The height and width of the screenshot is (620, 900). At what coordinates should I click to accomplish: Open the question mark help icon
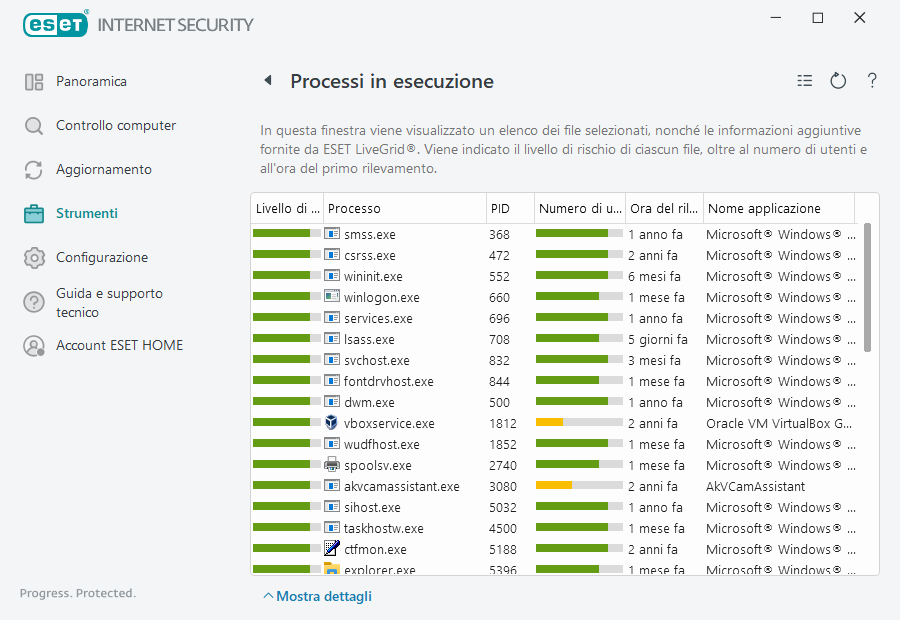tap(872, 81)
